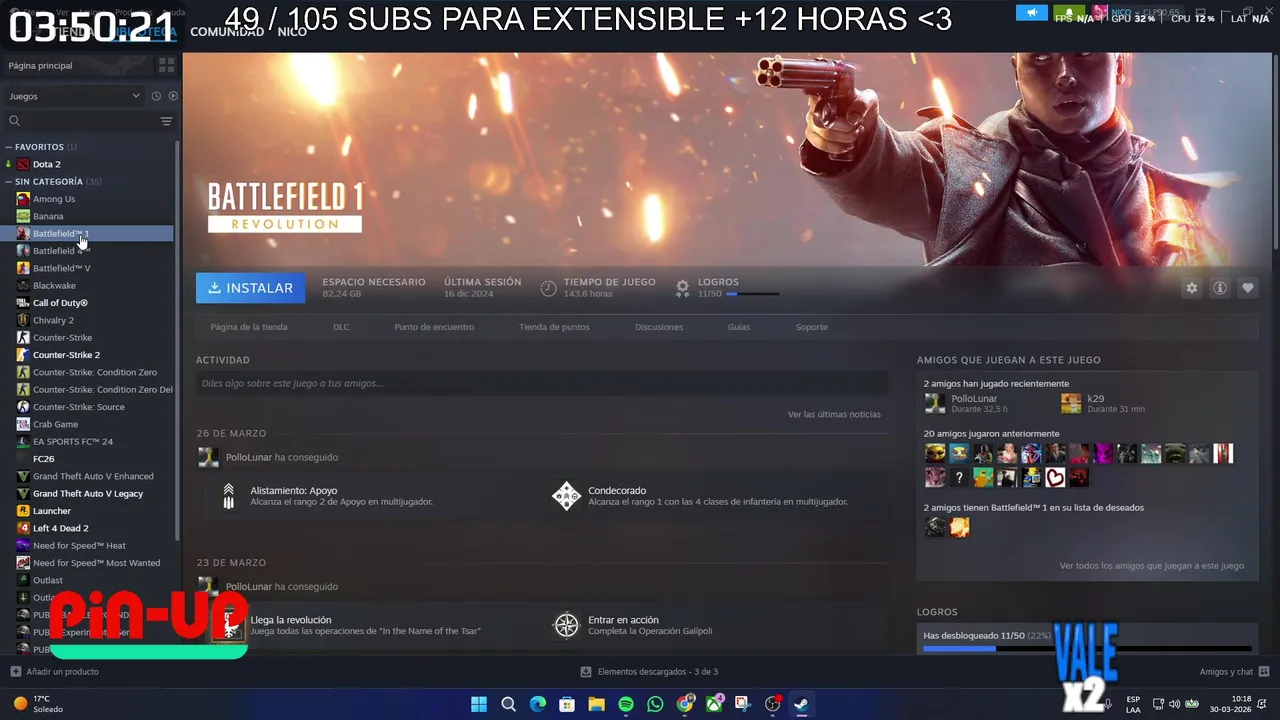Select Among Us in the library list
The image size is (1280, 720).
pos(88,199)
